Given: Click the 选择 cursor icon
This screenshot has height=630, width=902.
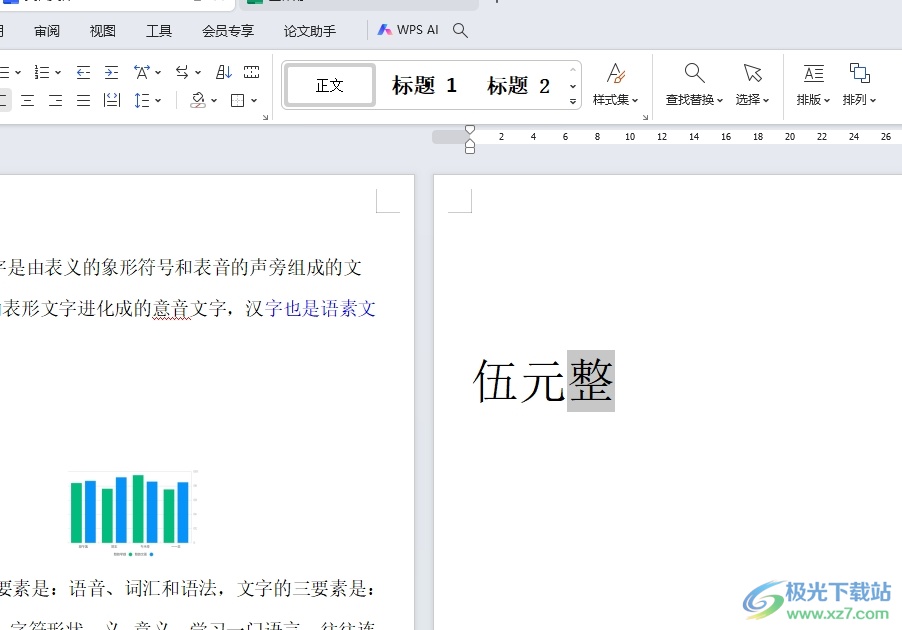Looking at the screenshot, I should (752, 73).
